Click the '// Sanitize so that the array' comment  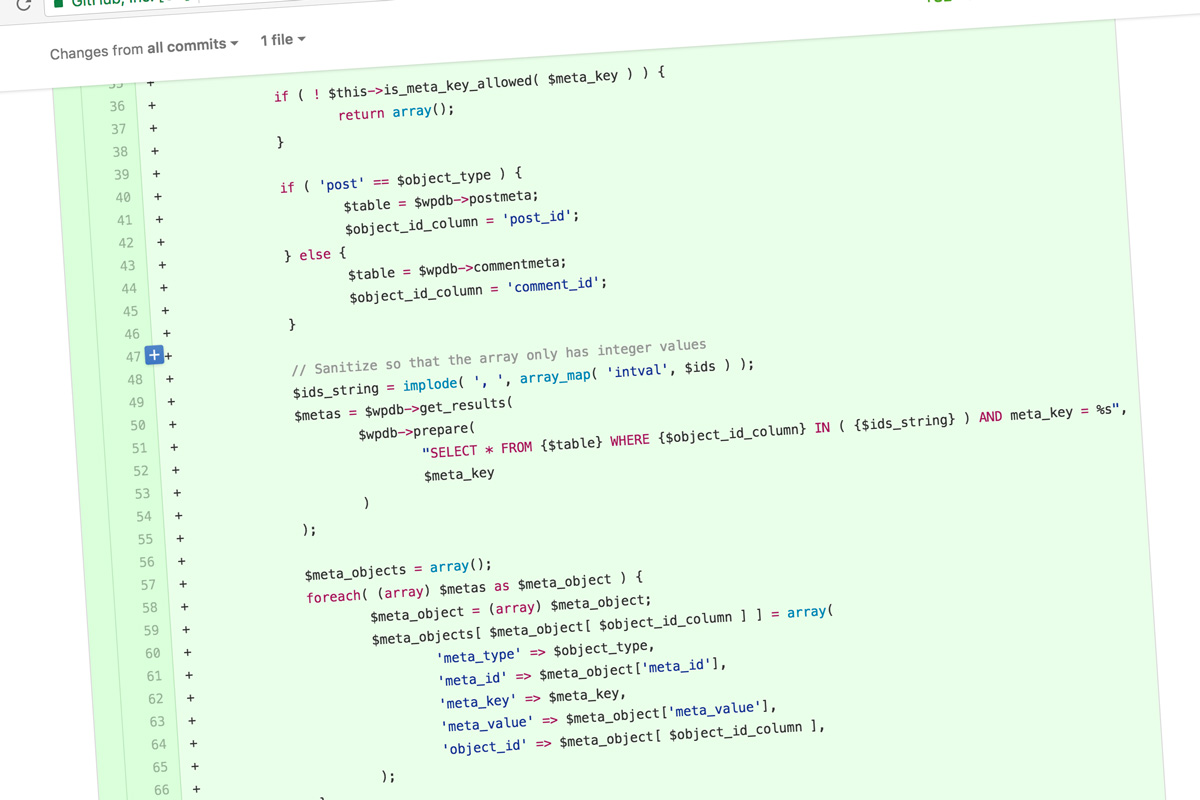(498, 357)
